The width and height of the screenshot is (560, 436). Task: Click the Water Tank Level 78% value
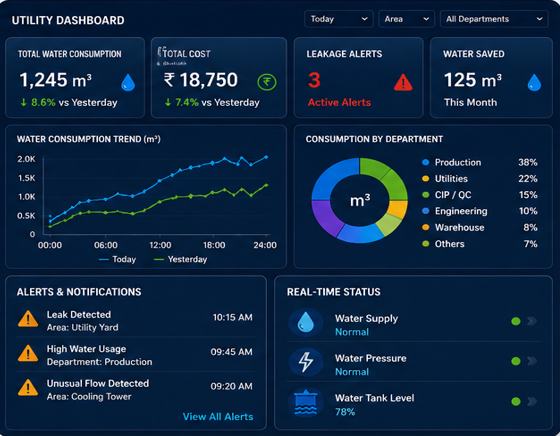(x=345, y=412)
